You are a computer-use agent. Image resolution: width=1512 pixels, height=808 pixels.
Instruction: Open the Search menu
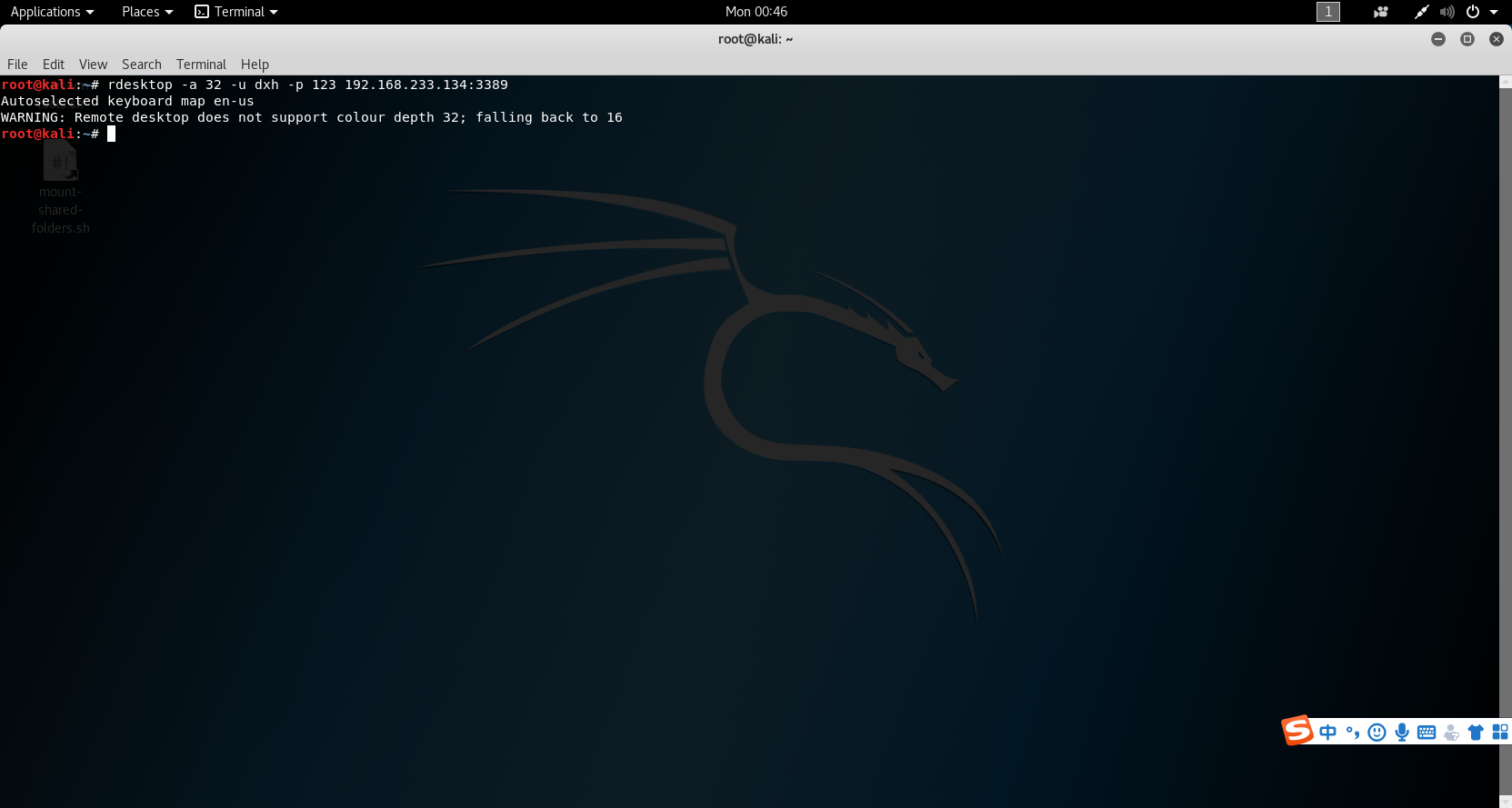point(141,65)
